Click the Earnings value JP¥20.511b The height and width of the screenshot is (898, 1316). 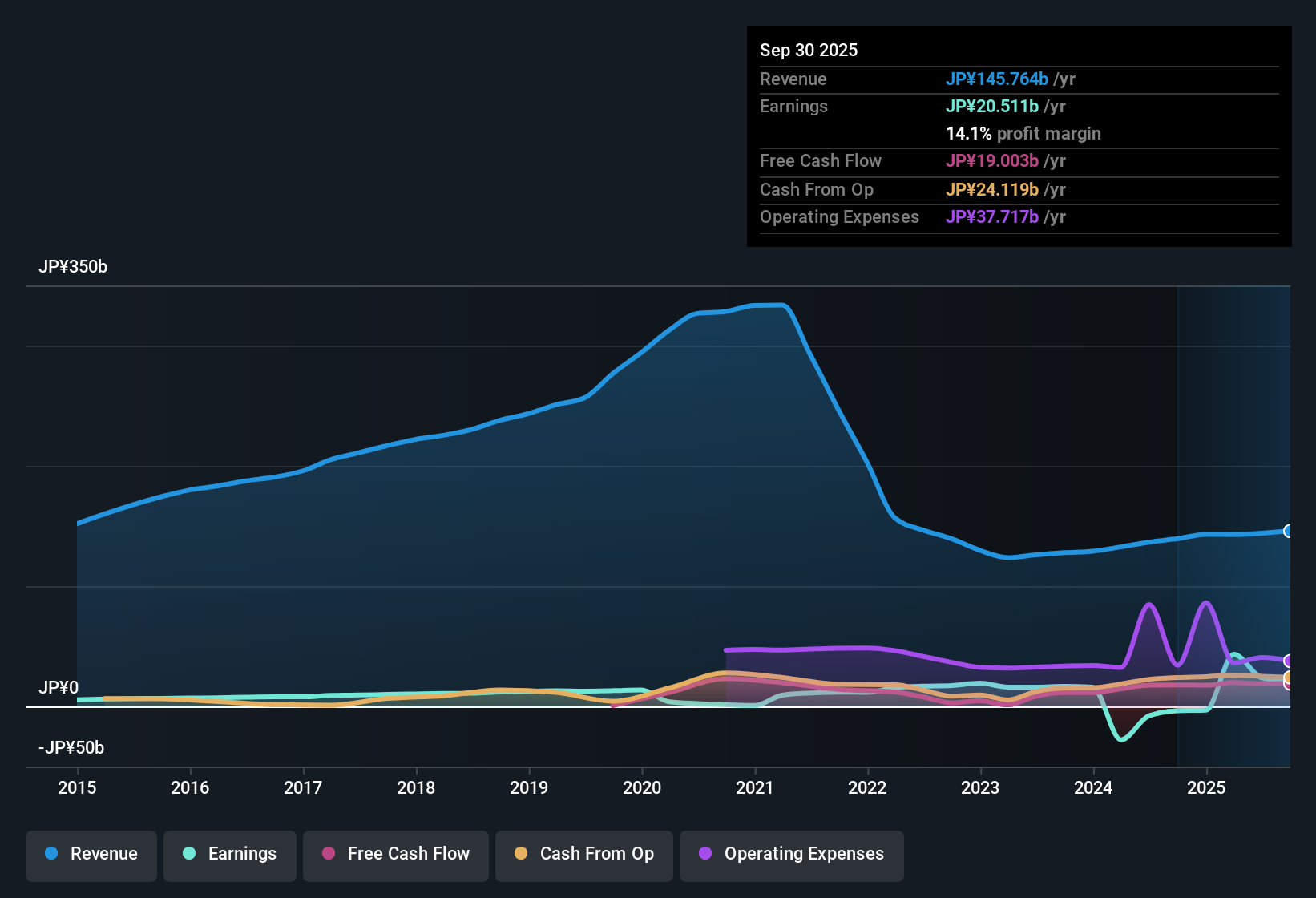[992, 106]
